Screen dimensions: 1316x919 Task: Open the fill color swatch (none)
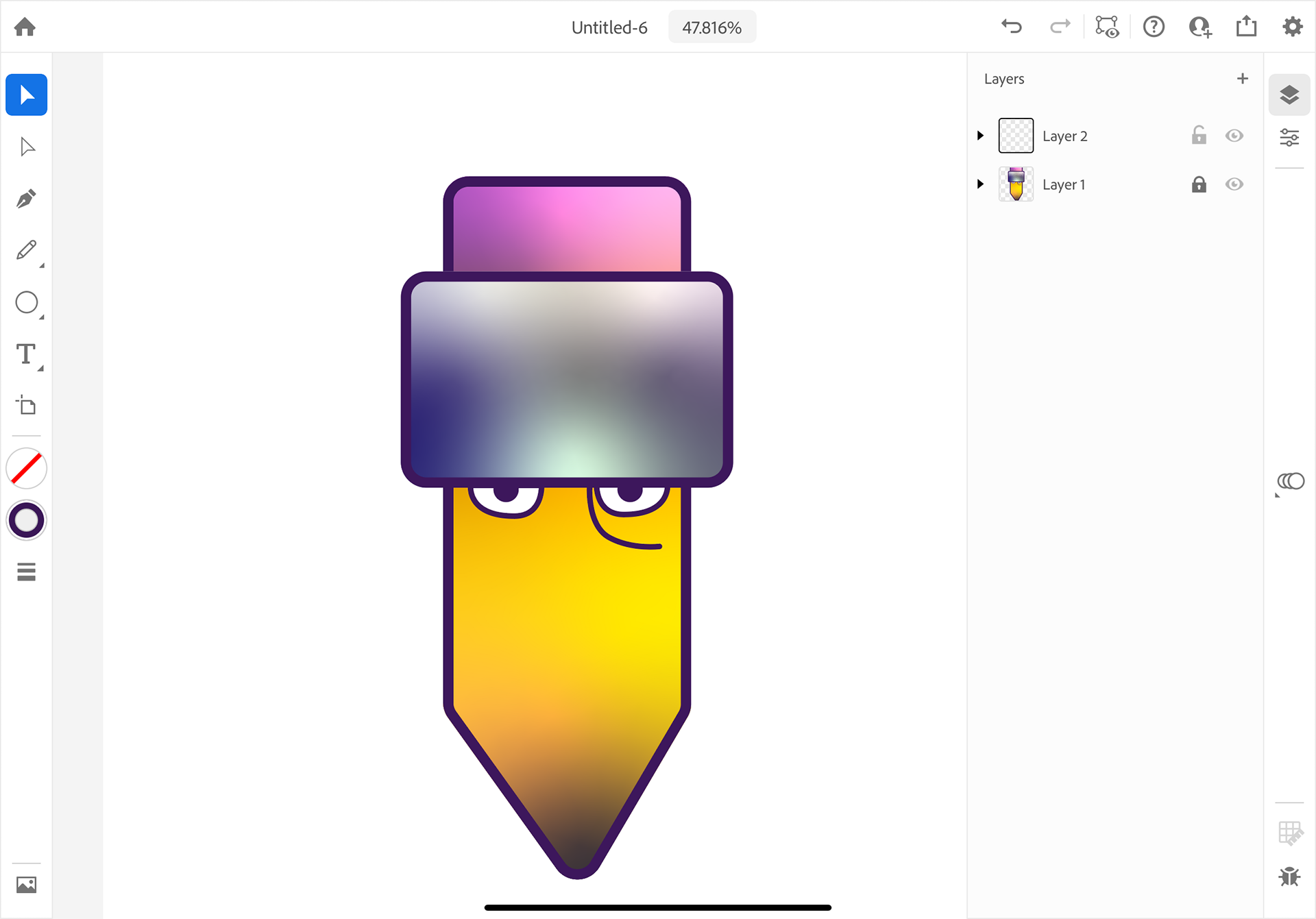(27, 469)
